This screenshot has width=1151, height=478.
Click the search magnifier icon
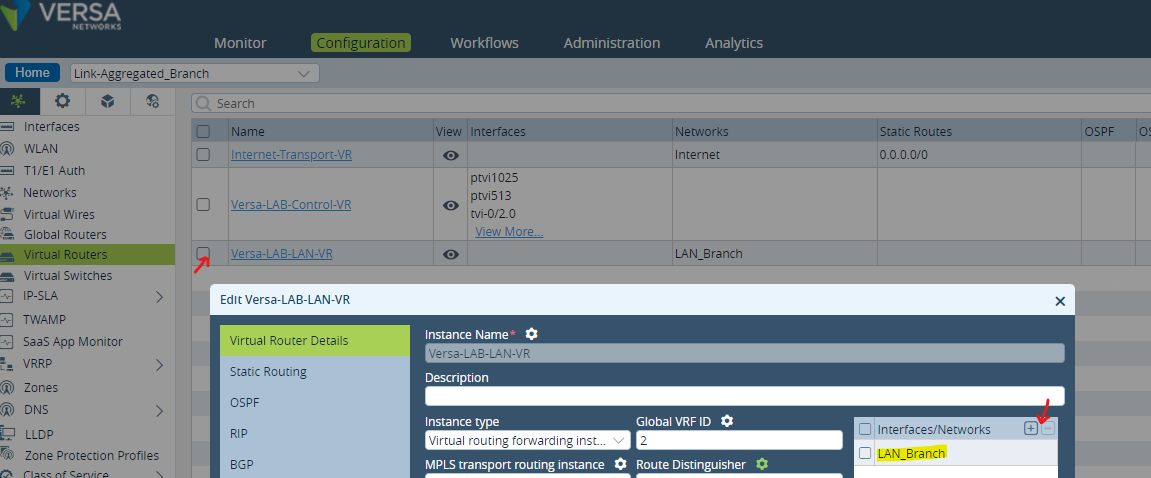click(203, 104)
